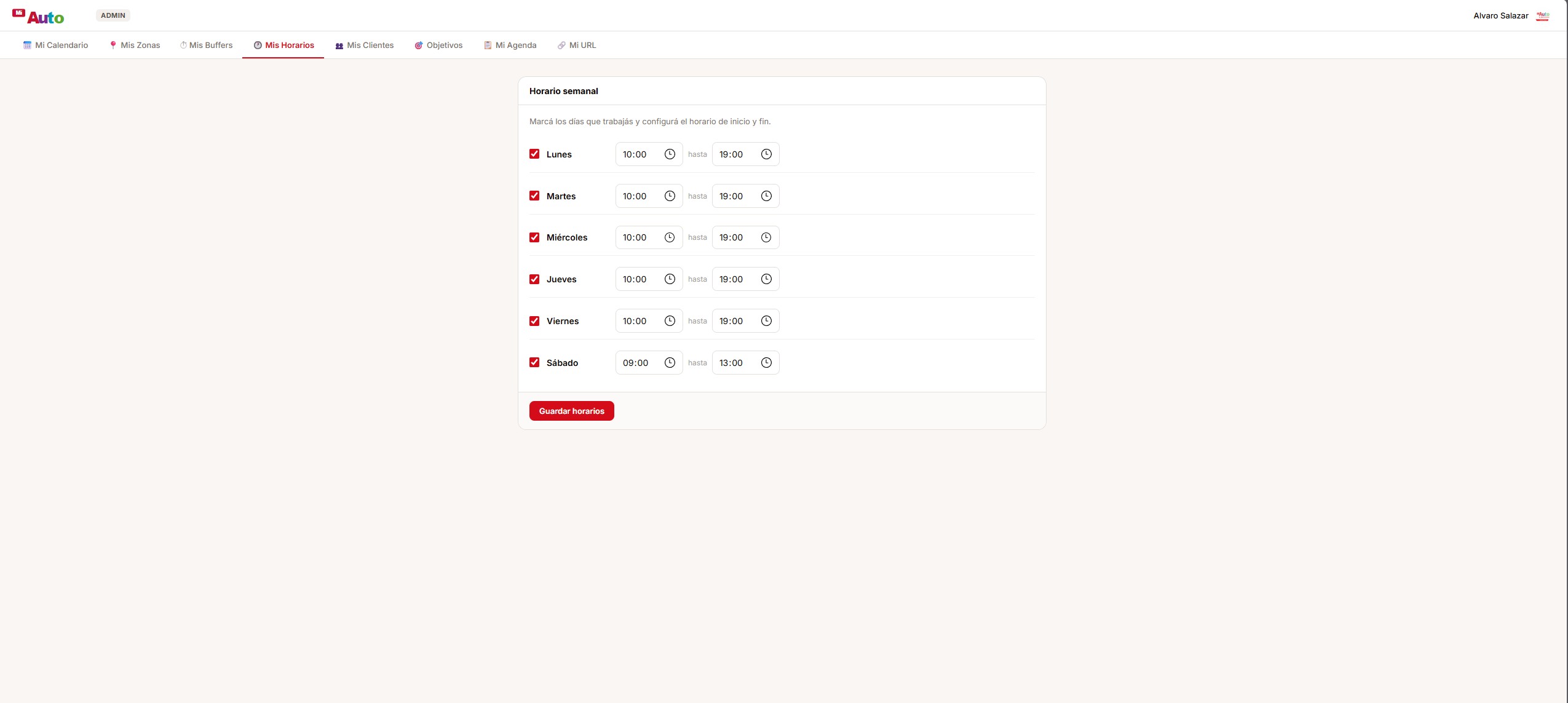
Task: Disable the Jueves workday checkbox
Action: (534, 279)
